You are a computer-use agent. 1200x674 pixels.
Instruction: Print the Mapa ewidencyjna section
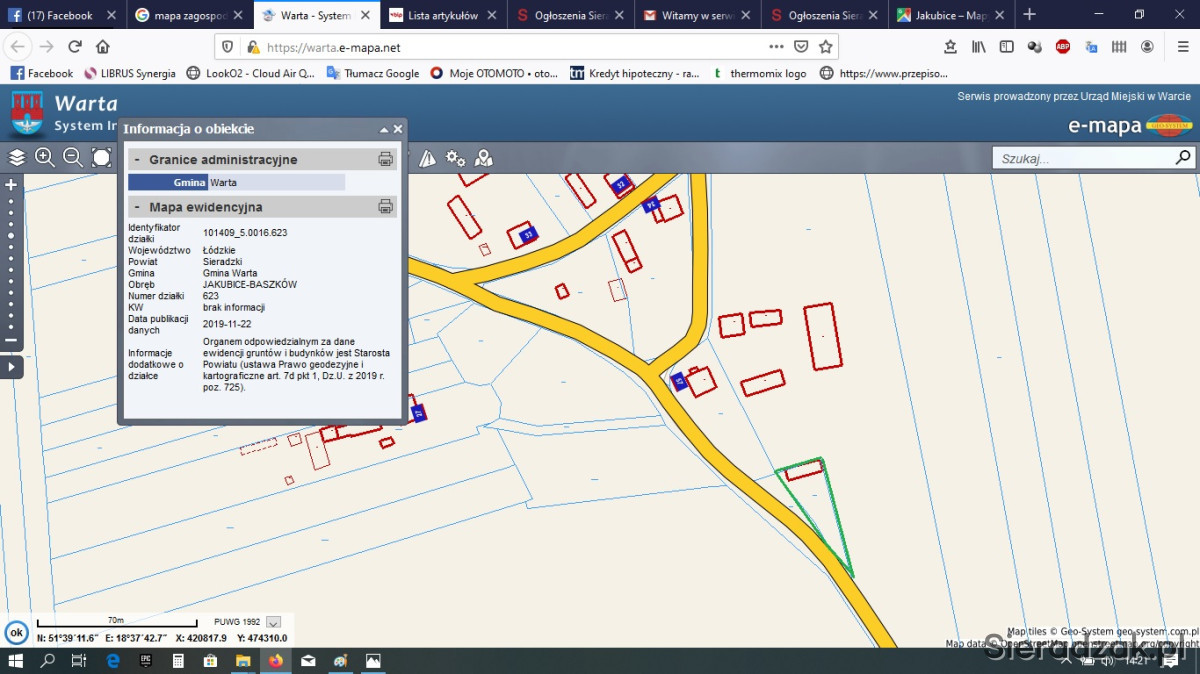385,207
